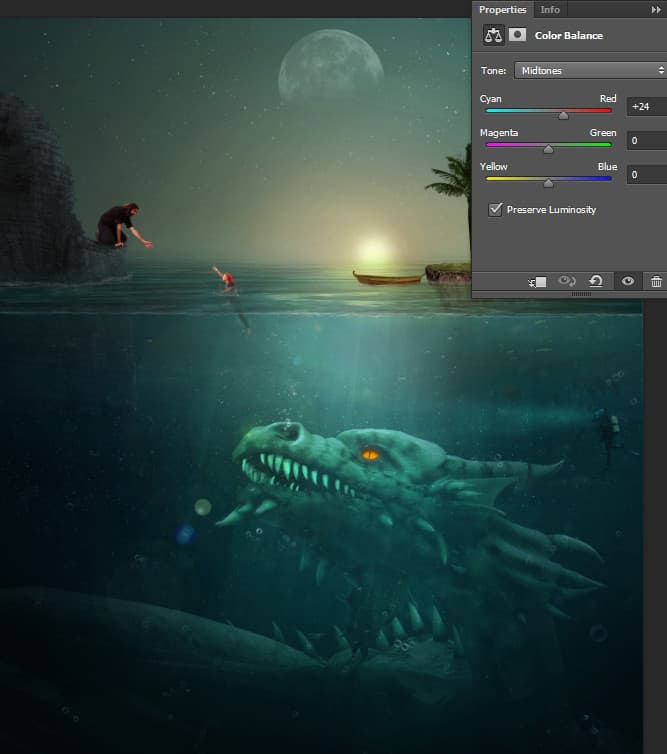The image size is (667, 754).
Task: Click the 'Color Balance' panel title text
Action: (568, 36)
